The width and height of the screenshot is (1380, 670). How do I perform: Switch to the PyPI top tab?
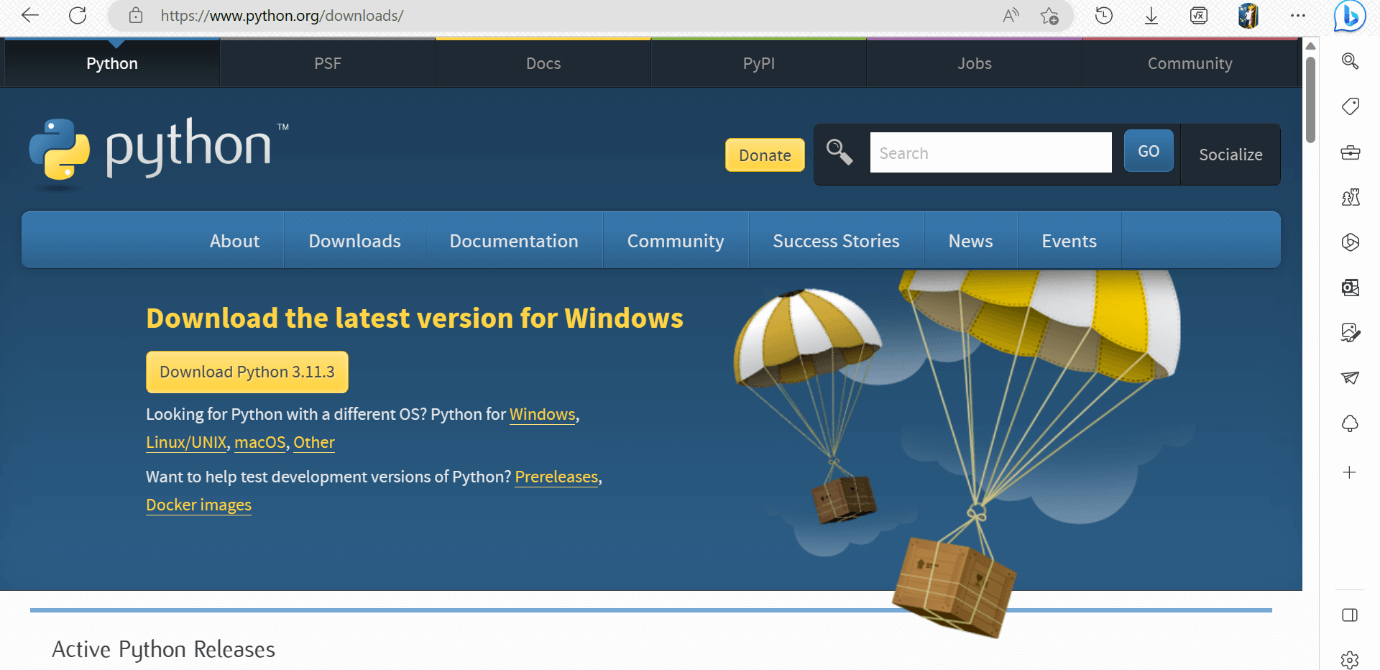(x=758, y=63)
